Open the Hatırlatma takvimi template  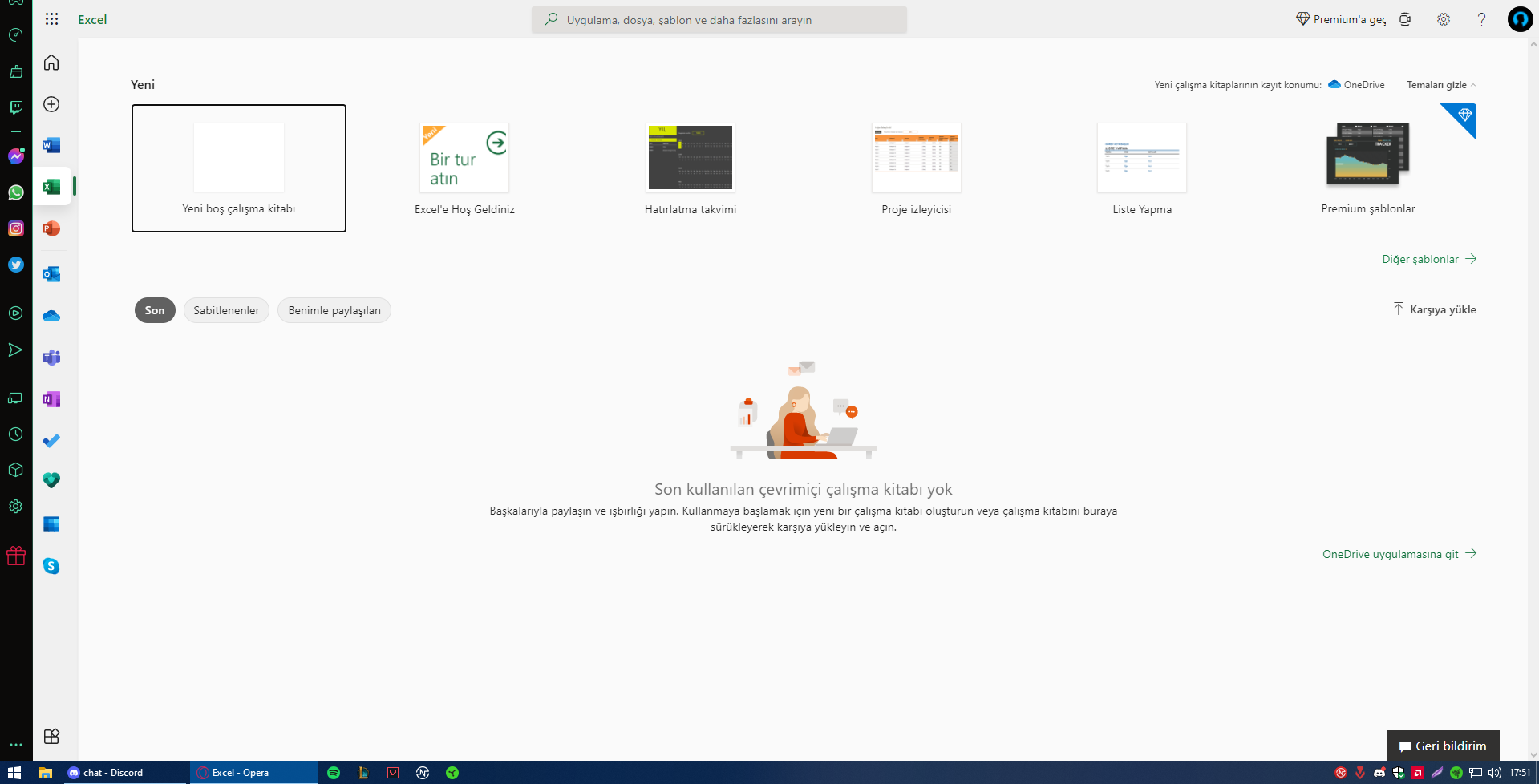(x=691, y=169)
